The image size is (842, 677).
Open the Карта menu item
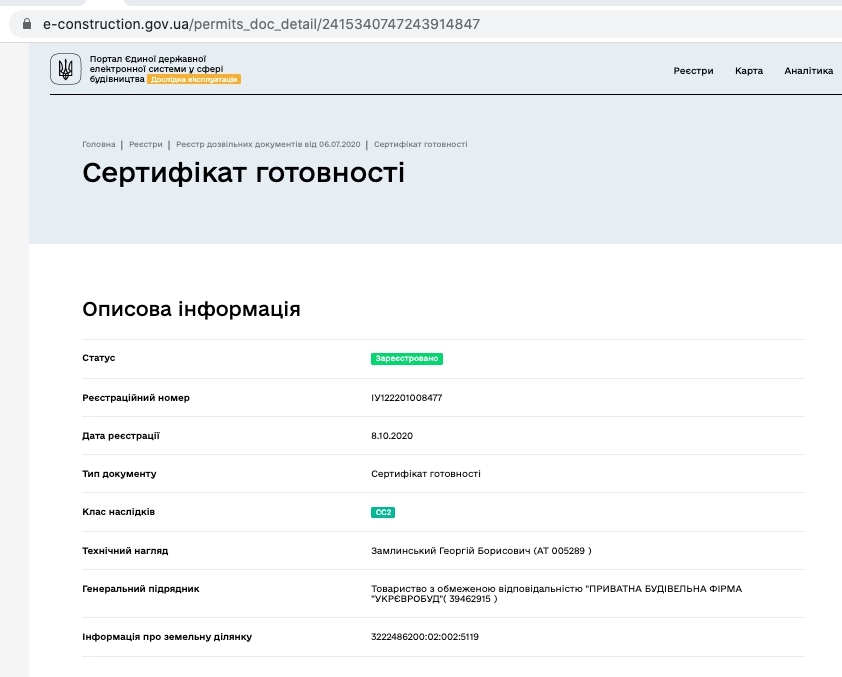point(749,70)
